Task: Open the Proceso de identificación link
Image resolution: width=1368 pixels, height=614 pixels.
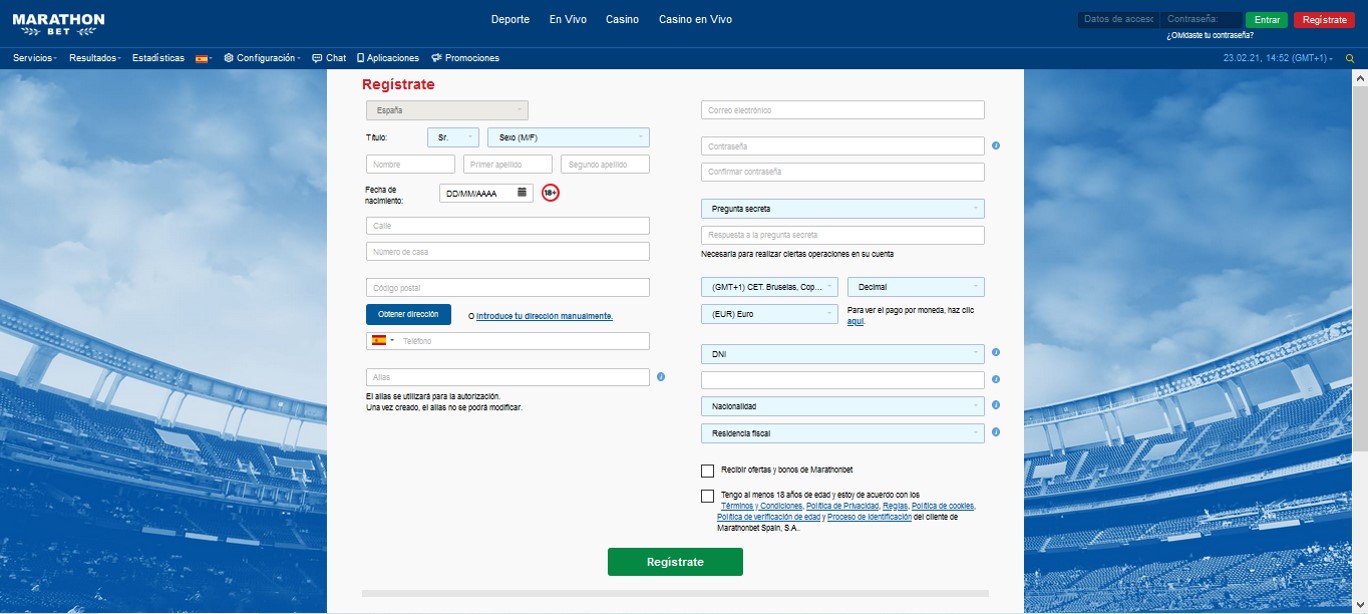Action: pyautogui.click(x=869, y=517)
